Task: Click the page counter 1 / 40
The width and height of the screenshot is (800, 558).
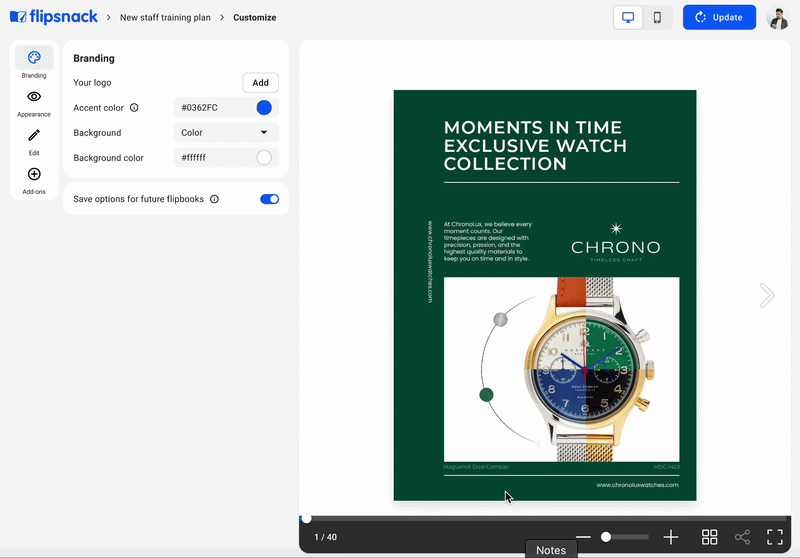Action: click(x=326, y=537)
